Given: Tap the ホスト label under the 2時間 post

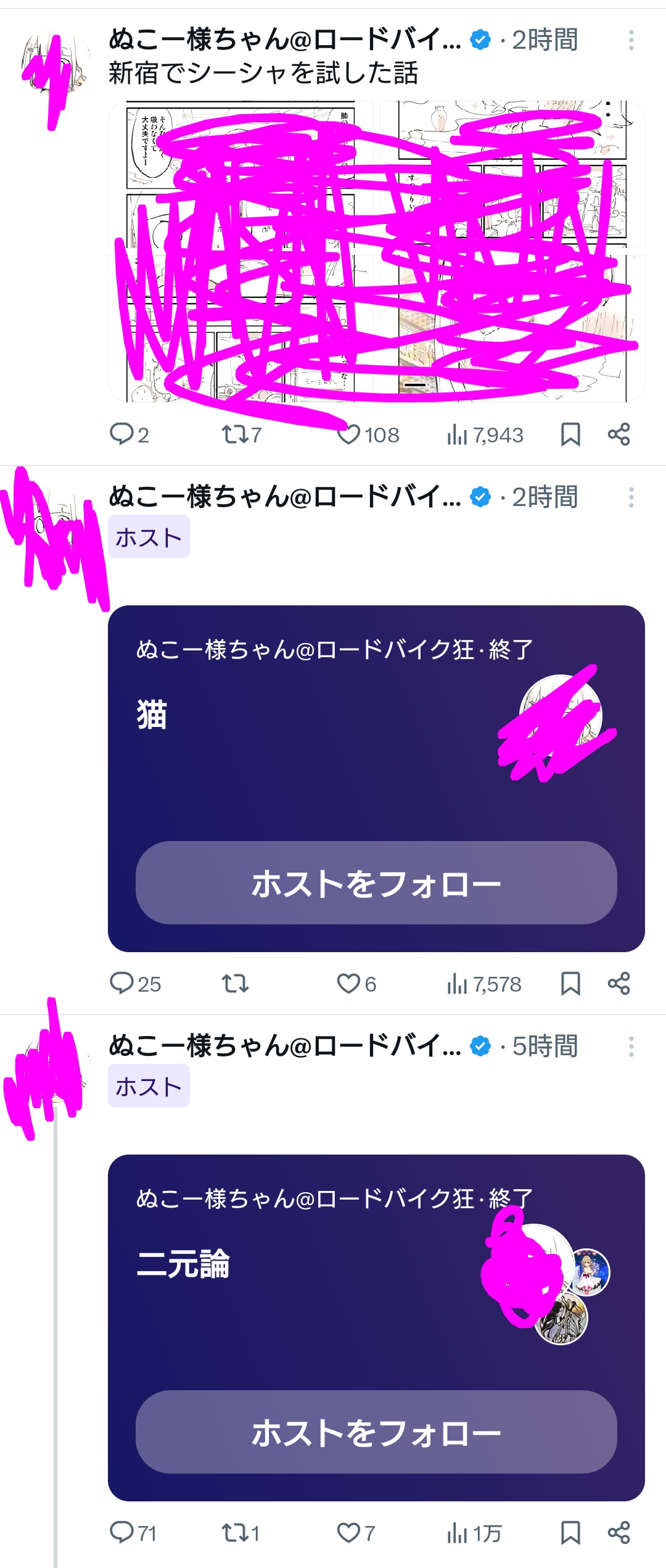Looking at the screenshot, I should click(x=149, y=537).
